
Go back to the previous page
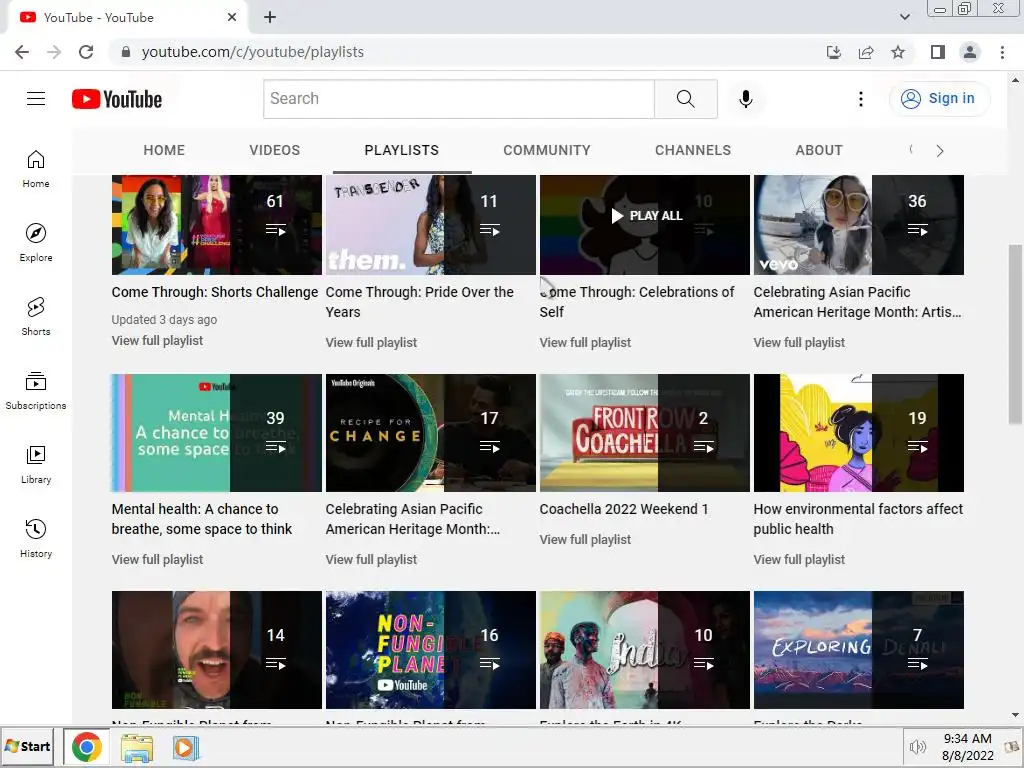click(x=22, y=52)
